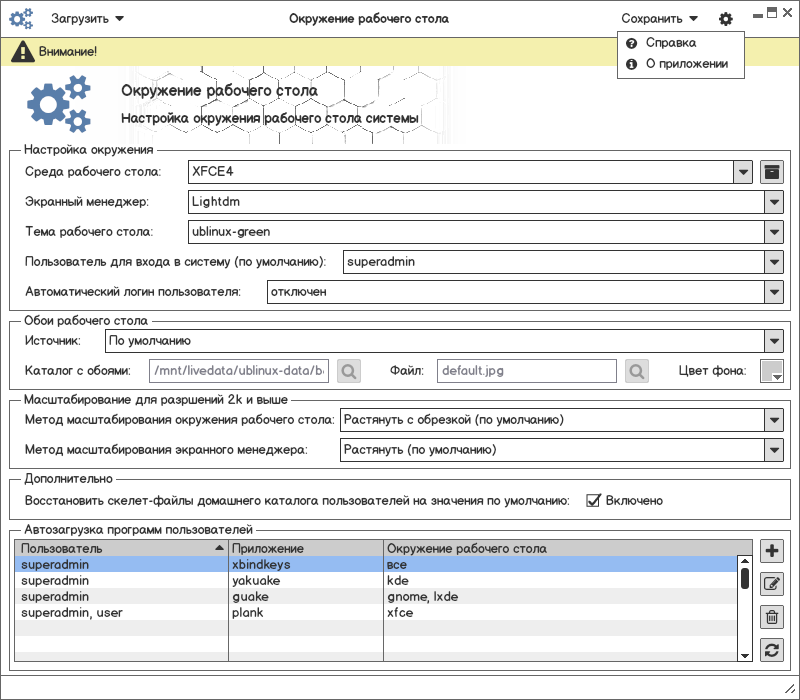Screen dimensions: 800x700
Task: Add a new autostart program entry
Action: (x=771, y=551)
